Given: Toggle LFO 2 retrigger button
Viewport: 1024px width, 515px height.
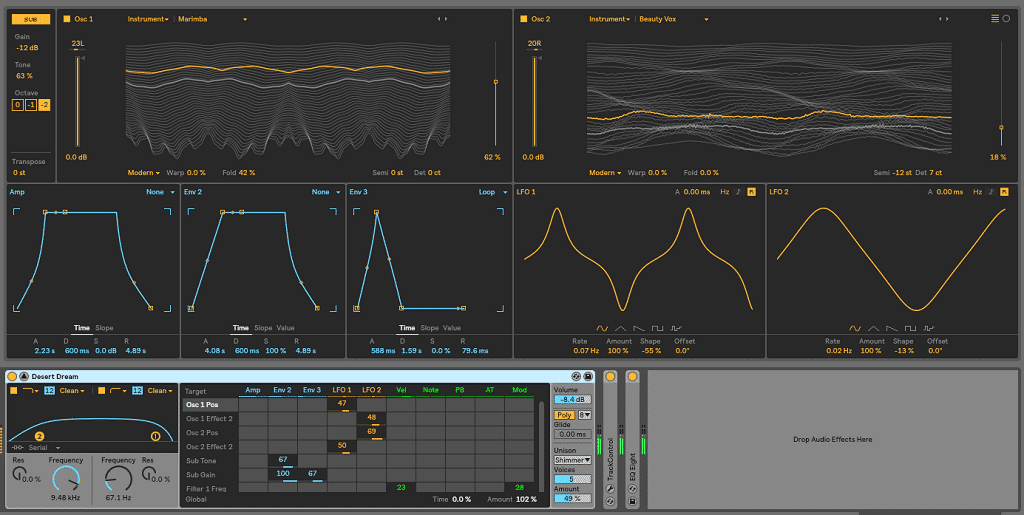Looking at the screenshot, I should tap(1004, 192).
